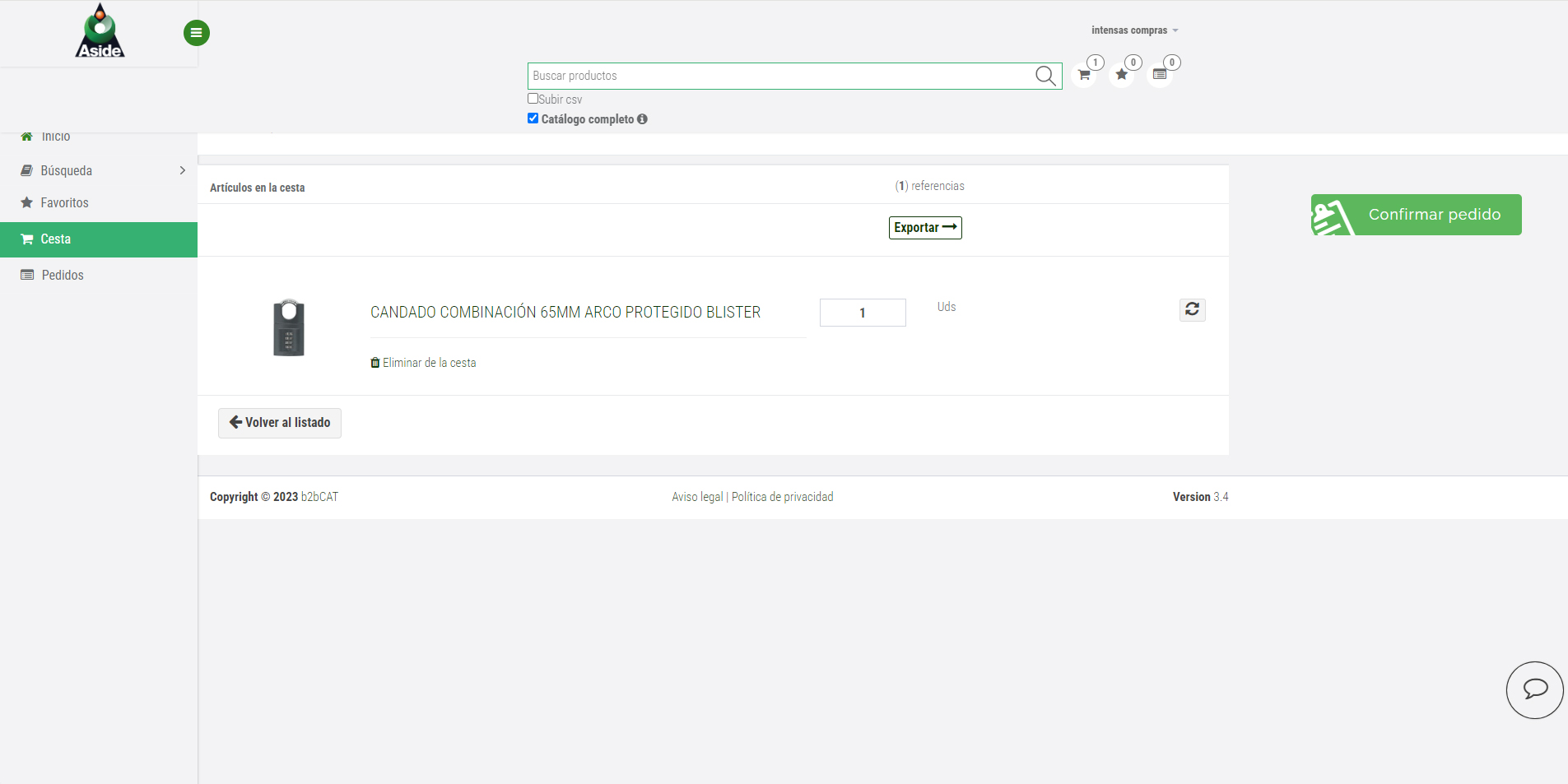The image size is (1568, 784).
Task: Click the Catálogo completo info icon
Action: pos(642,119)
